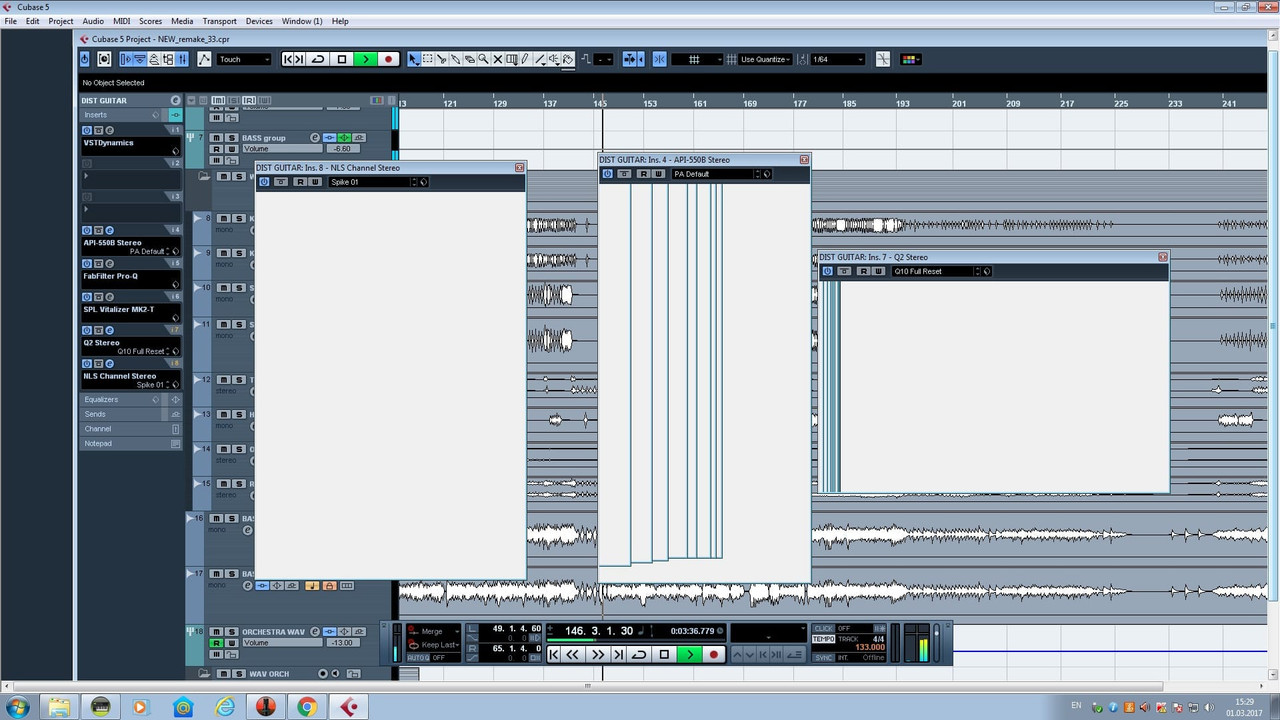Open the Transport menu
This screenshot has height=720, width=1280.
(220, 21)
